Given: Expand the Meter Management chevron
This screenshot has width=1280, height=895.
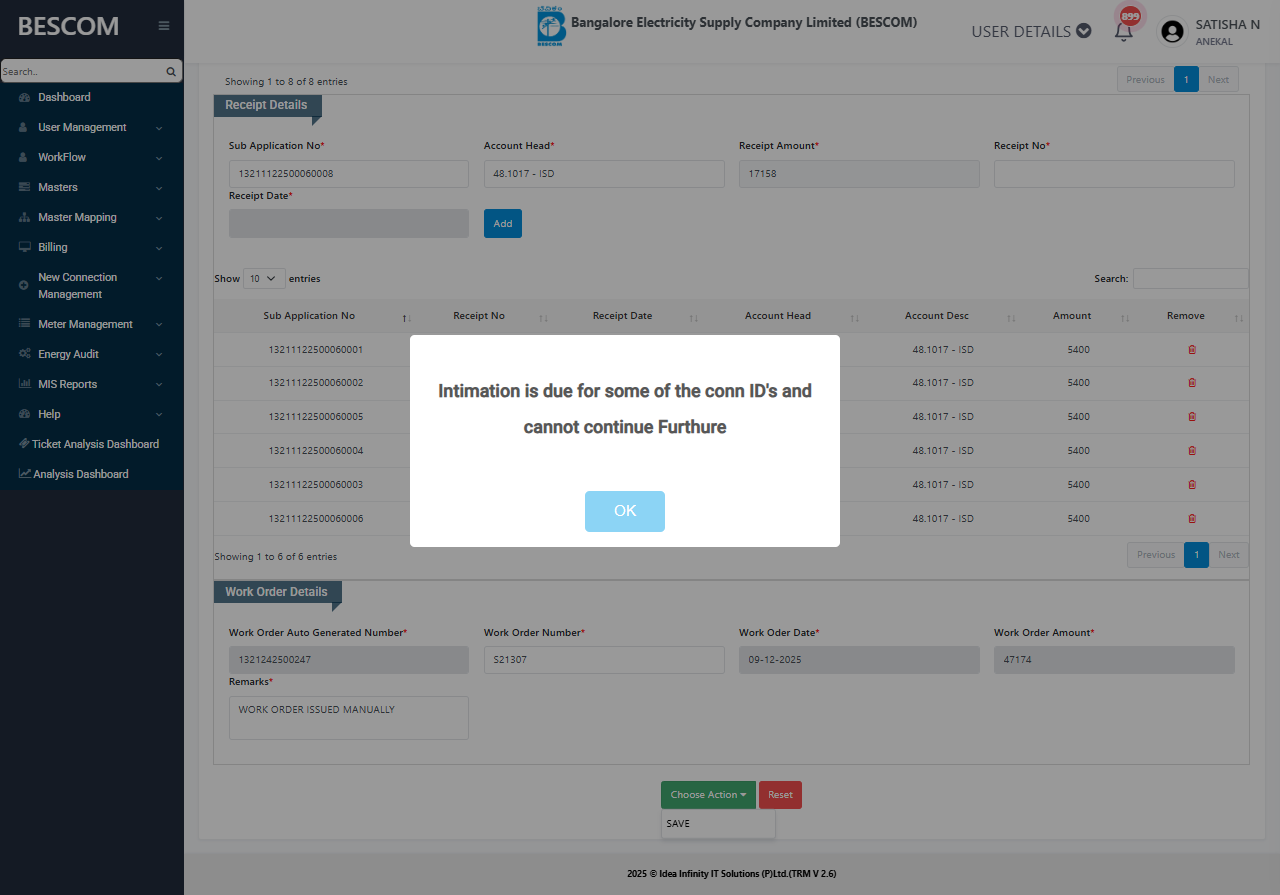Looking at the screenshot, I should pos(159,325).
